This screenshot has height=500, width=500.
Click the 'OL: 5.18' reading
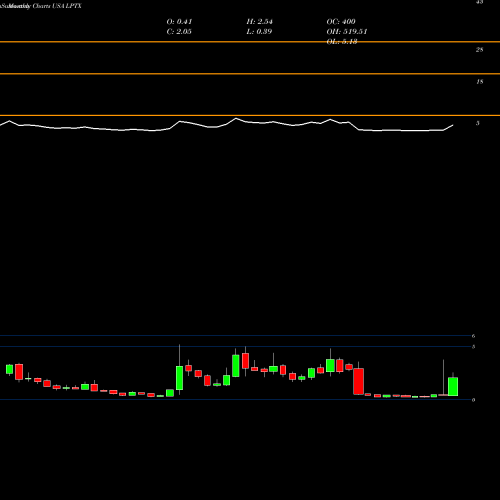[x=342, y=42]
